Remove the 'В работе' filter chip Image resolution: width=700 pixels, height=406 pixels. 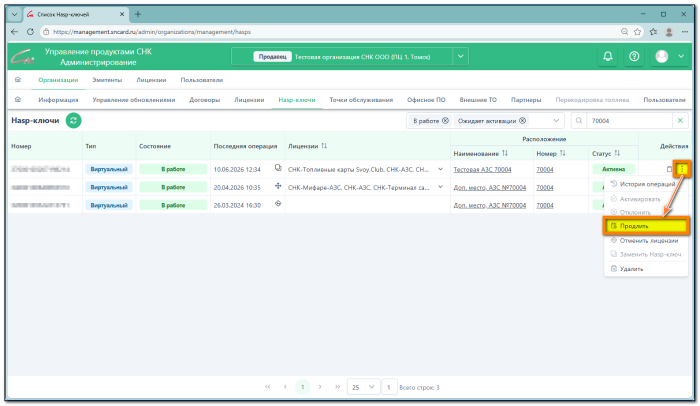click(445, 121)
